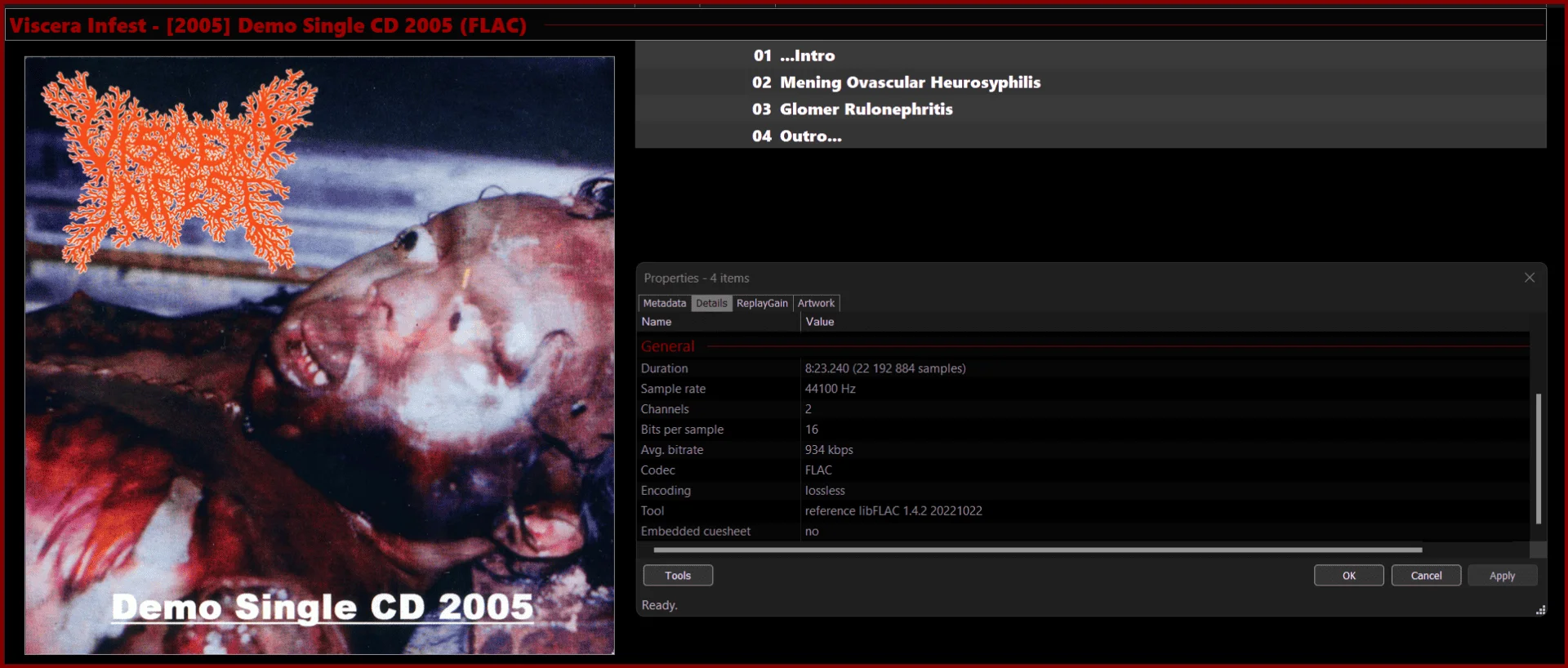Open the ReplayGain tab
The height and width of the screenshot is (668, 1568).
coord(762,303)
